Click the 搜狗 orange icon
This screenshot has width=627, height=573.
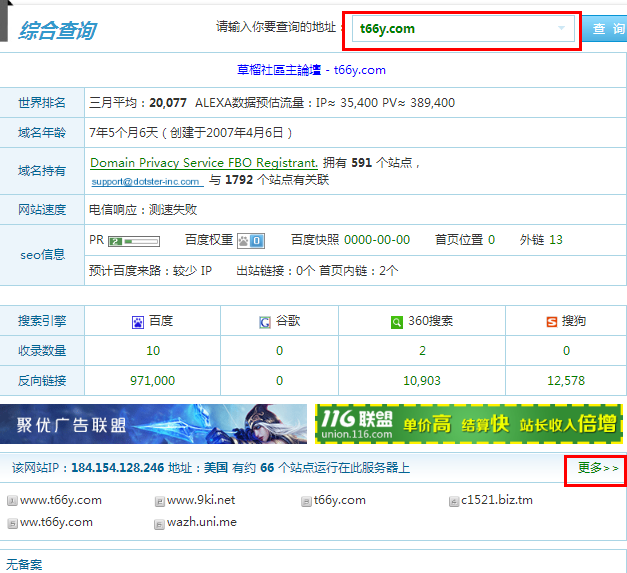click(551, 322)
